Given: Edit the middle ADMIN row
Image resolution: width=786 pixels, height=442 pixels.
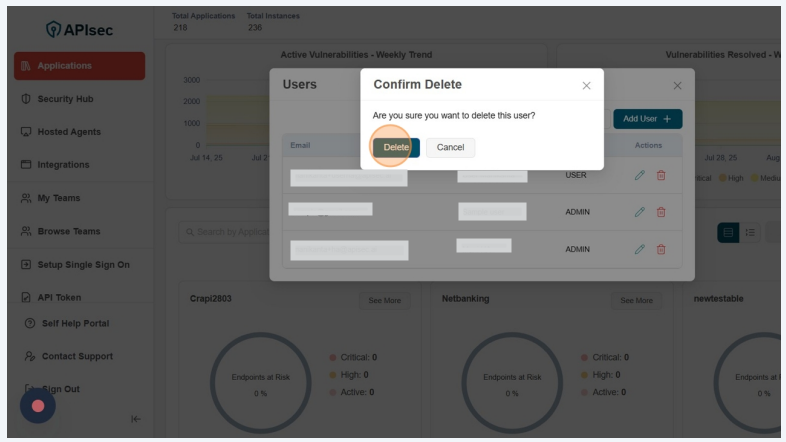Looking at the screenshot, I should [640, 212].
